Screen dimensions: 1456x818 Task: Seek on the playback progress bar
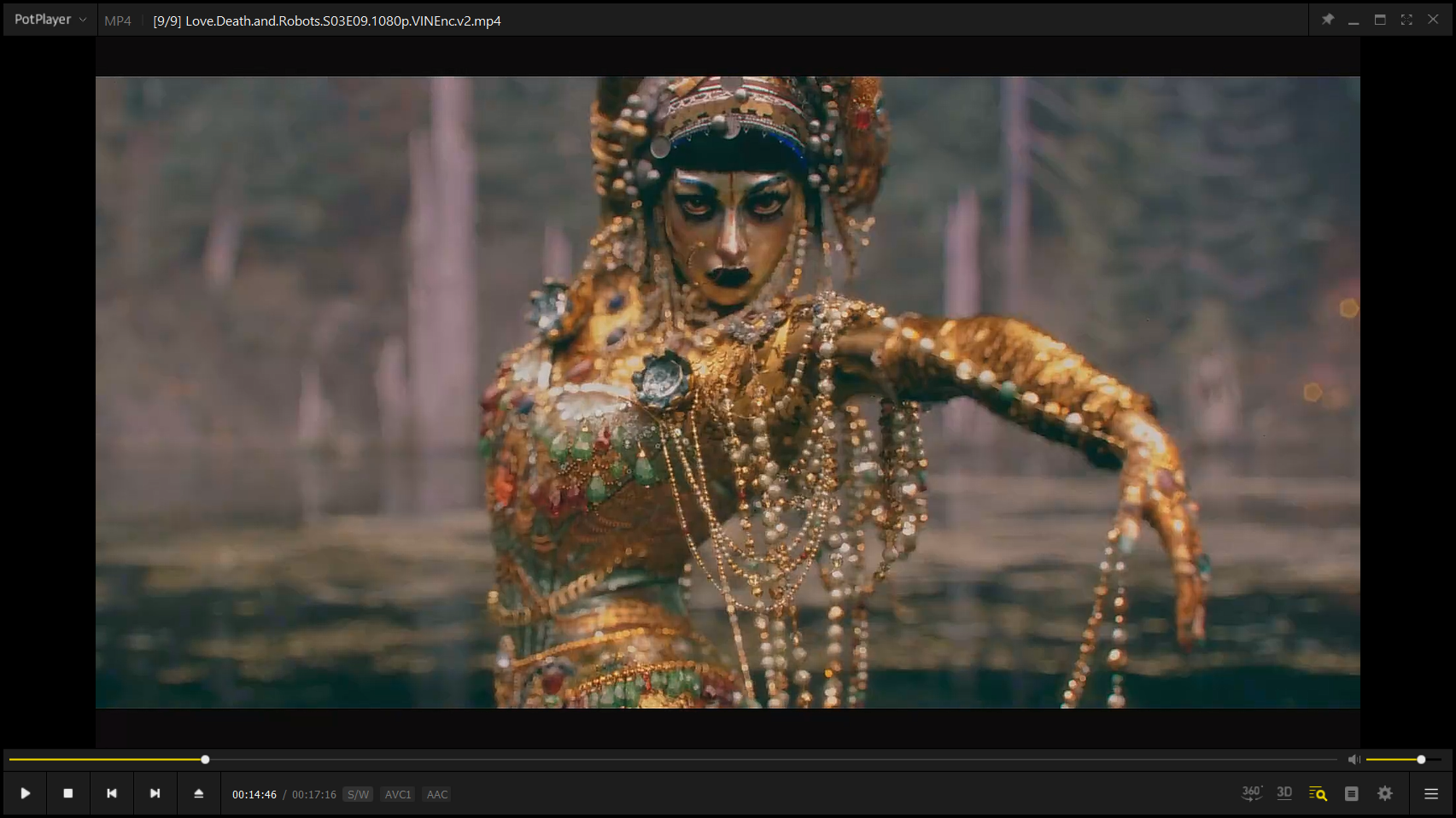point(673,759)
